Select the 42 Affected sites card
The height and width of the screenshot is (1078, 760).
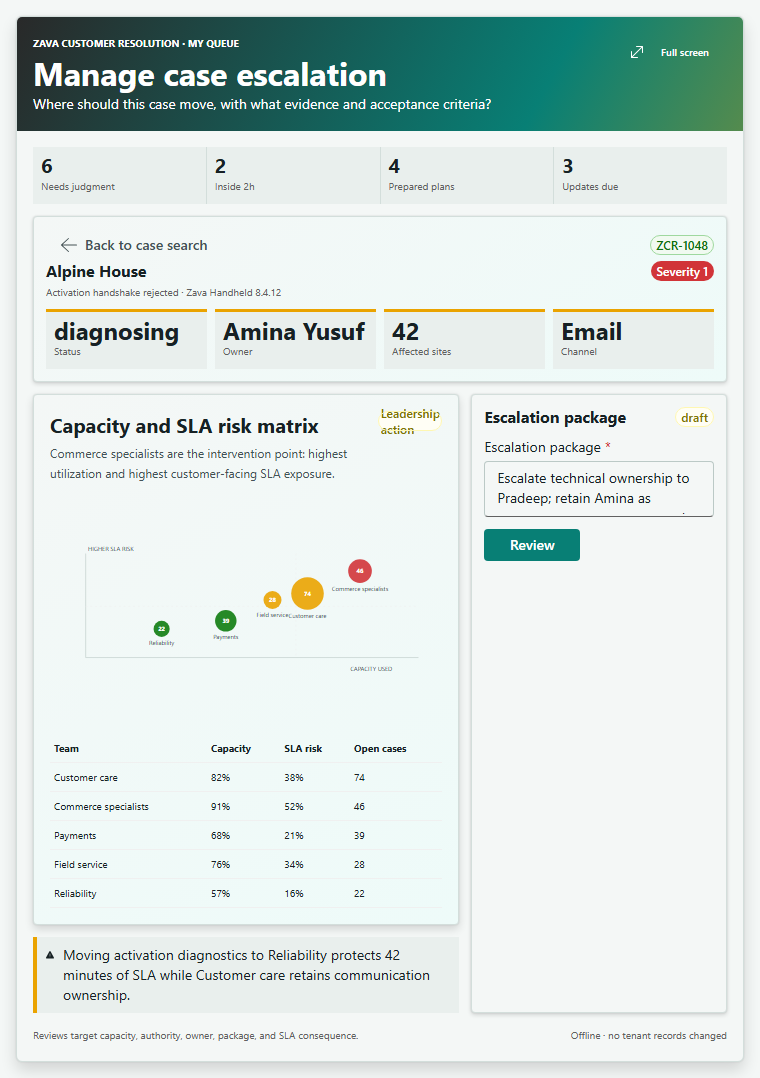pos(464,339)
